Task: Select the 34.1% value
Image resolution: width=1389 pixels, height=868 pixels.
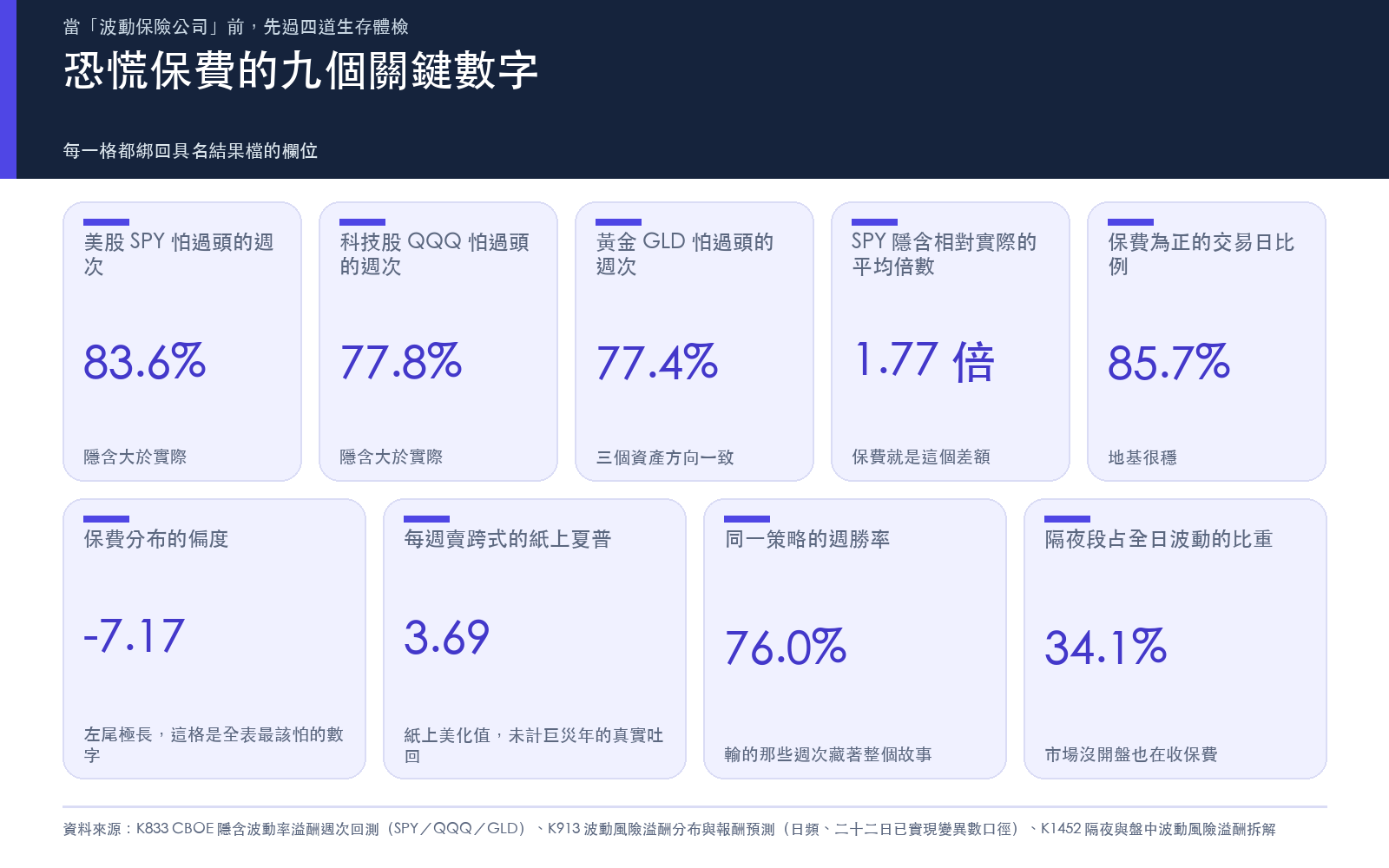Action: click(x=1105, y=647)
